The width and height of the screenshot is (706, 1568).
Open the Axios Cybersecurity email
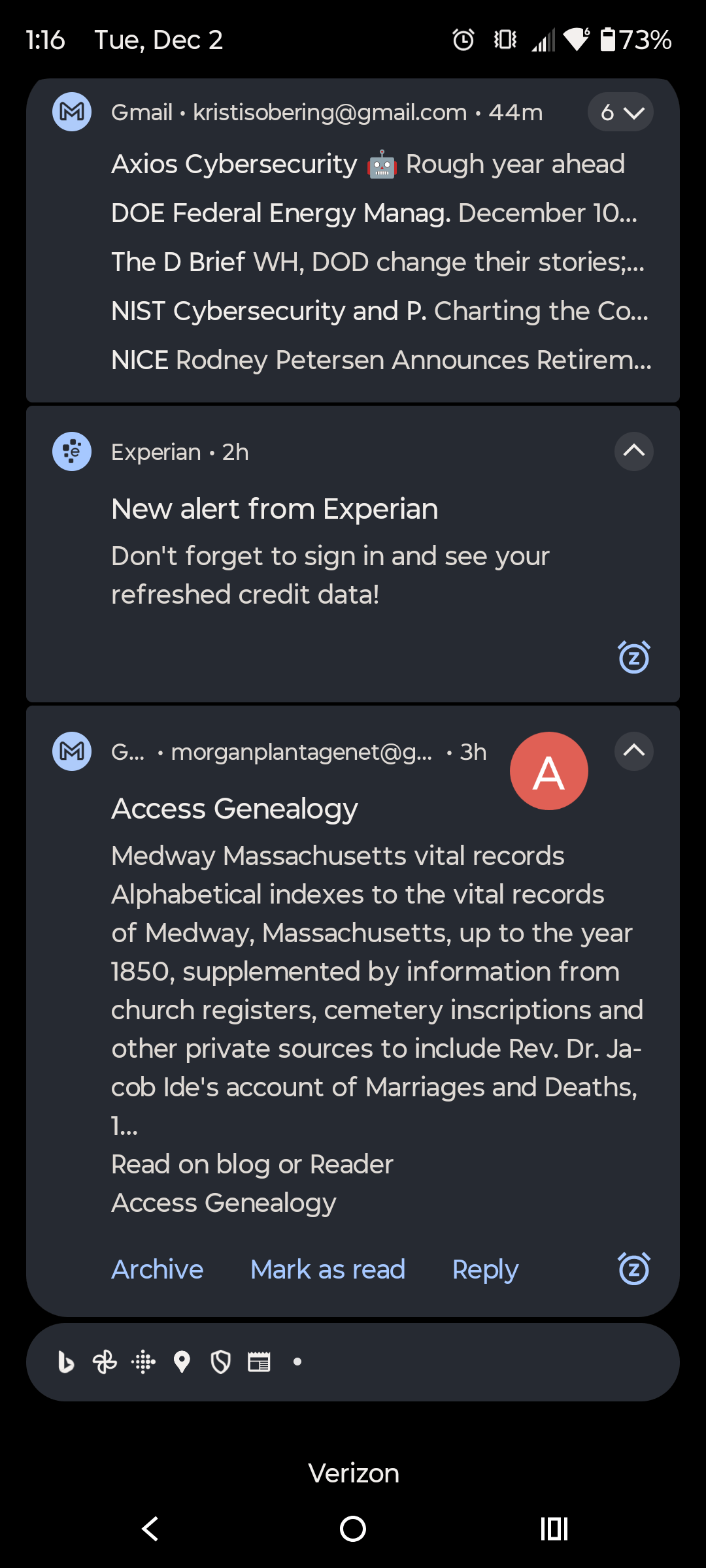click(x=368, y=164)
